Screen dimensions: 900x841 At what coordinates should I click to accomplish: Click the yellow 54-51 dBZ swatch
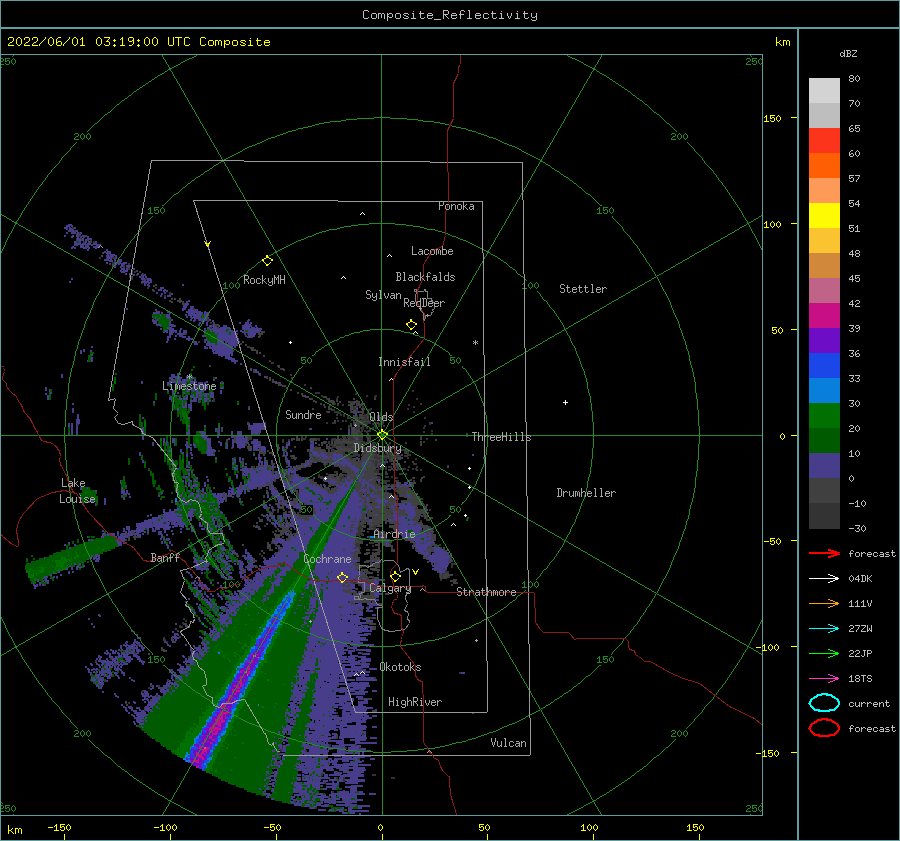[x=824, y=216]
